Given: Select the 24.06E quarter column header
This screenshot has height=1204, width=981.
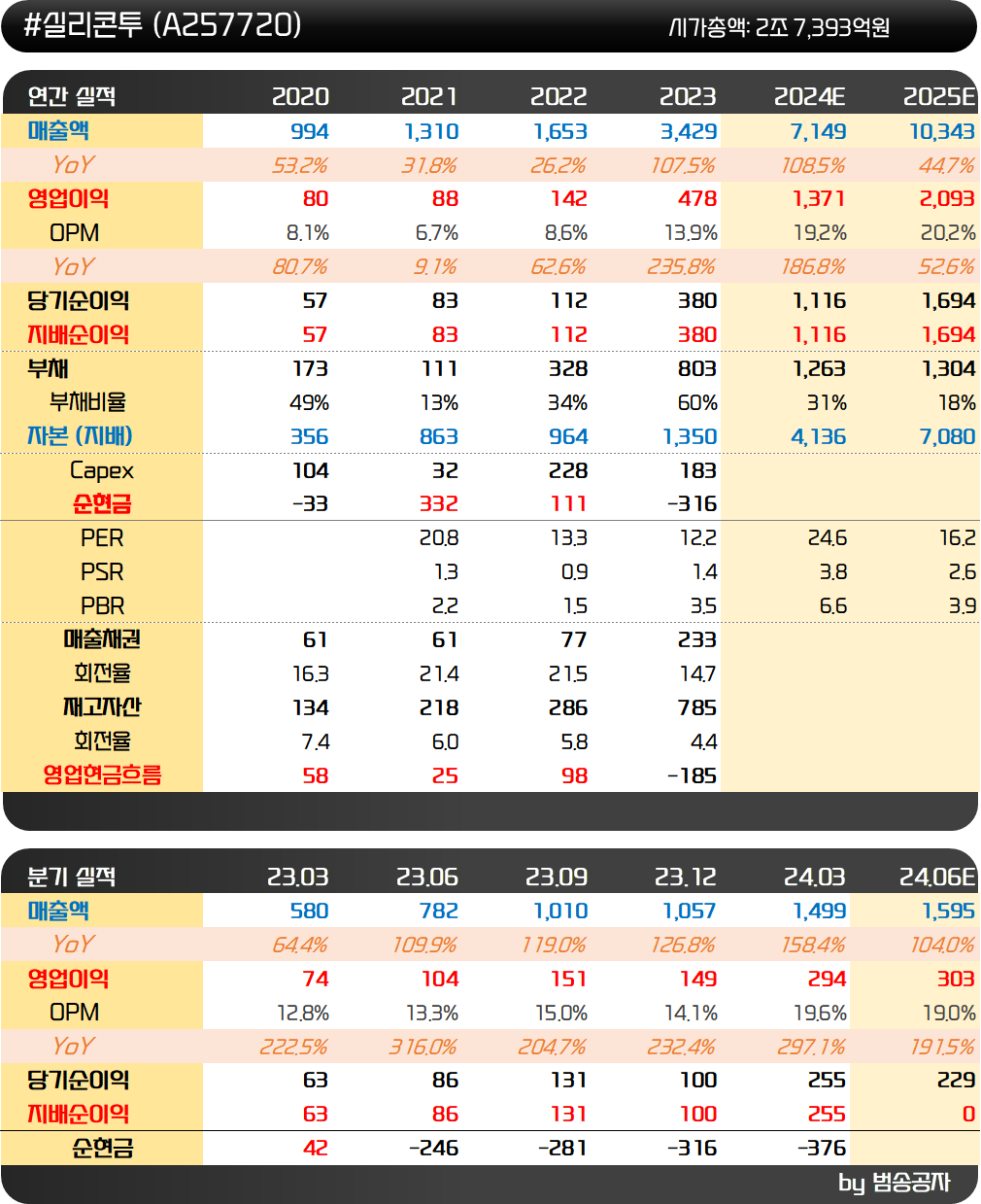Looking at the screenshot, I should (x=936, y=877).
